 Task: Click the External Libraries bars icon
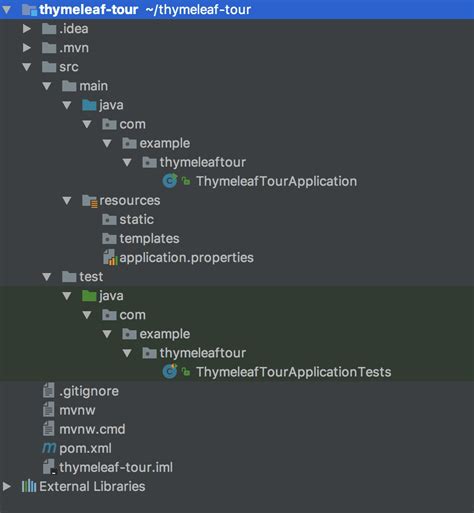click(29, 486)
